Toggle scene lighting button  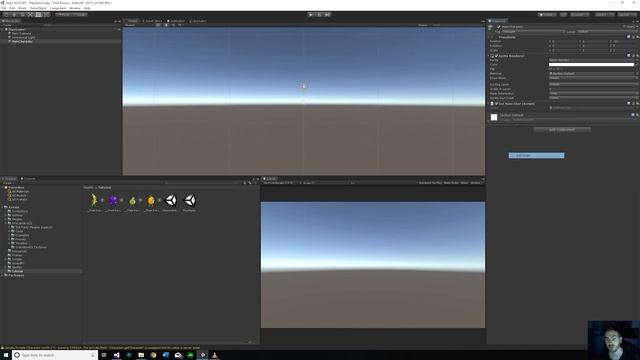(166, 25)
